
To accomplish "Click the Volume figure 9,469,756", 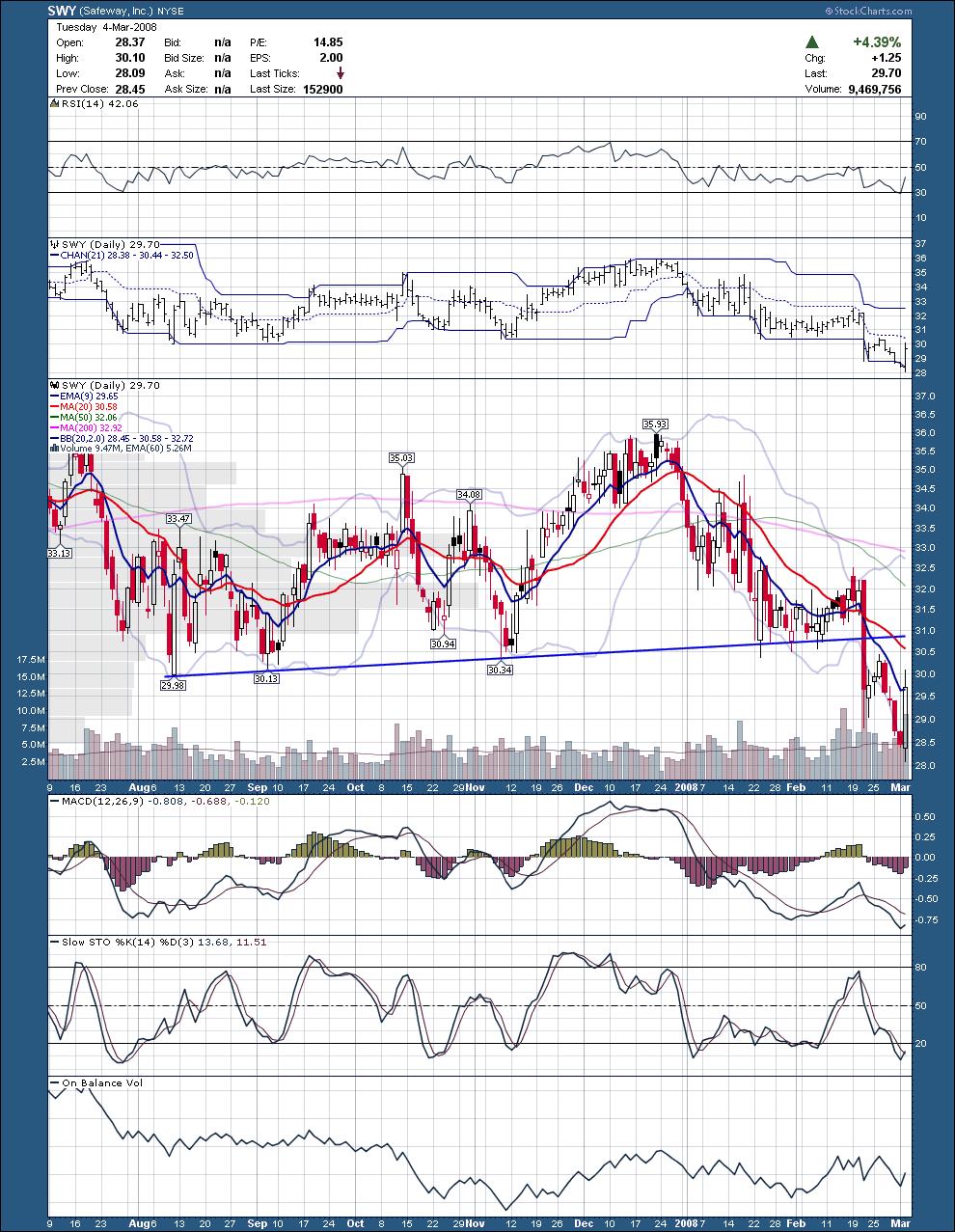I will (x=875, y=89).
